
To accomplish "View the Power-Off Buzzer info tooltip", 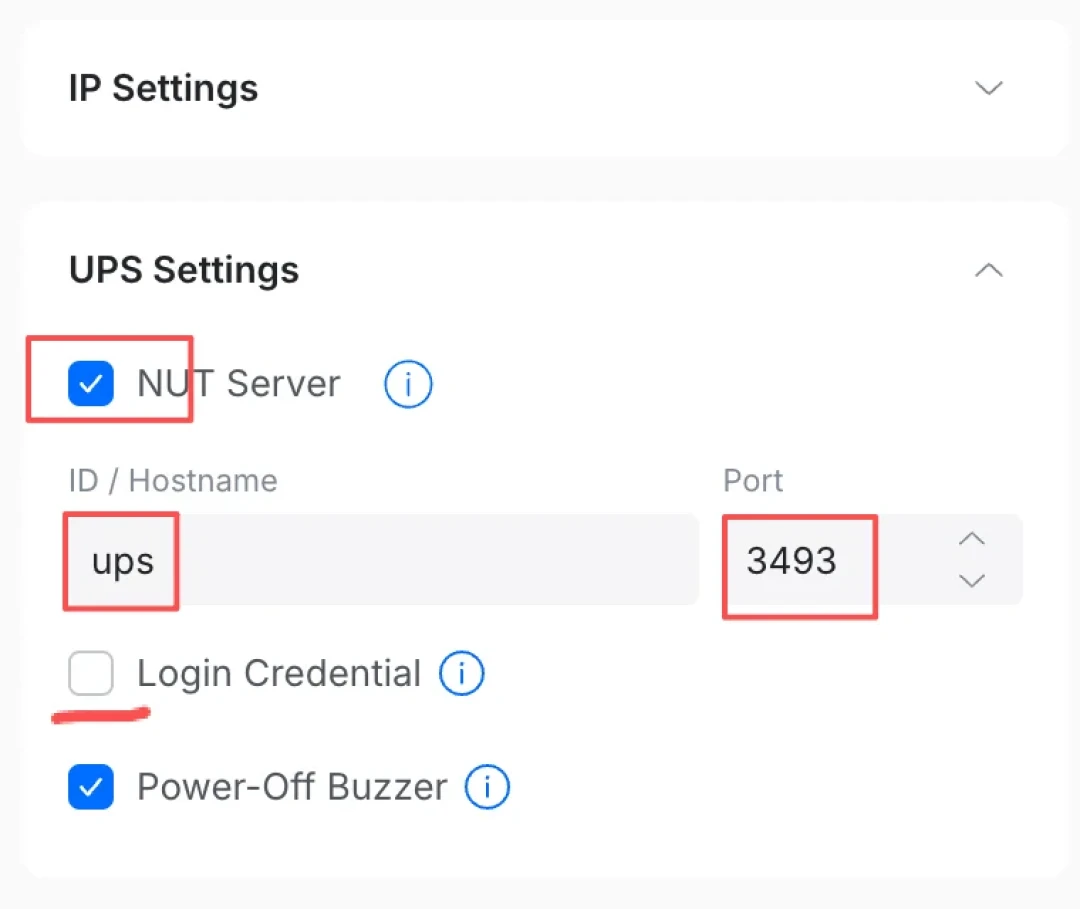I will (487, 786).
